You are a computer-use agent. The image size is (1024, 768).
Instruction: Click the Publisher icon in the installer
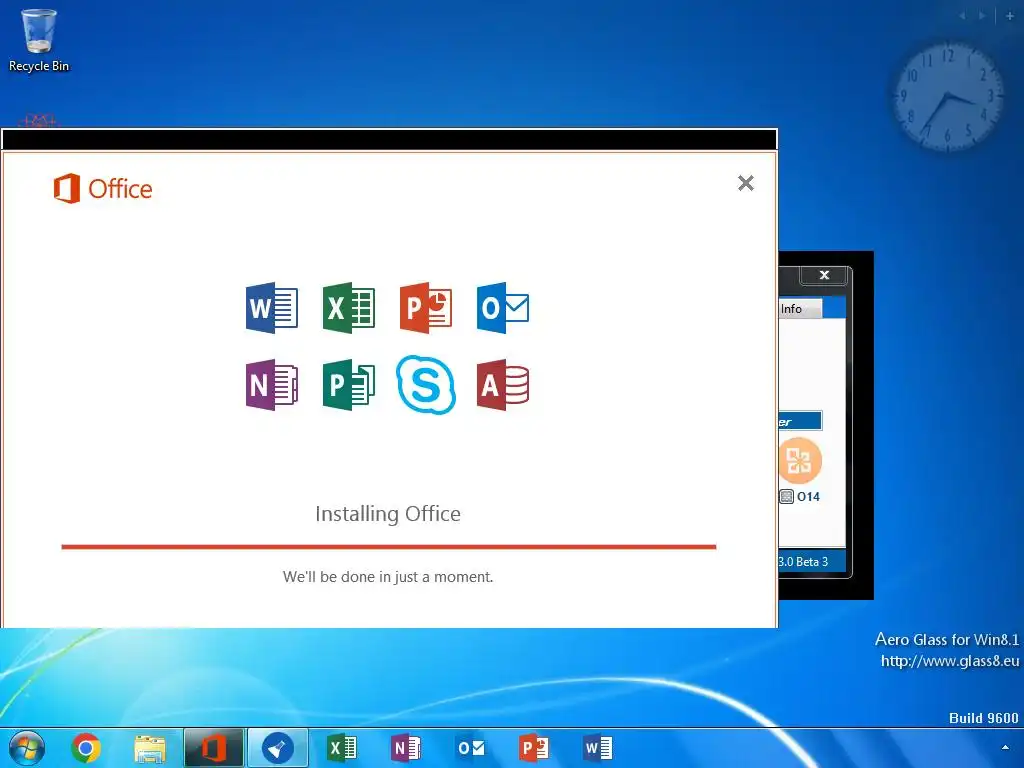click(349, 385)
